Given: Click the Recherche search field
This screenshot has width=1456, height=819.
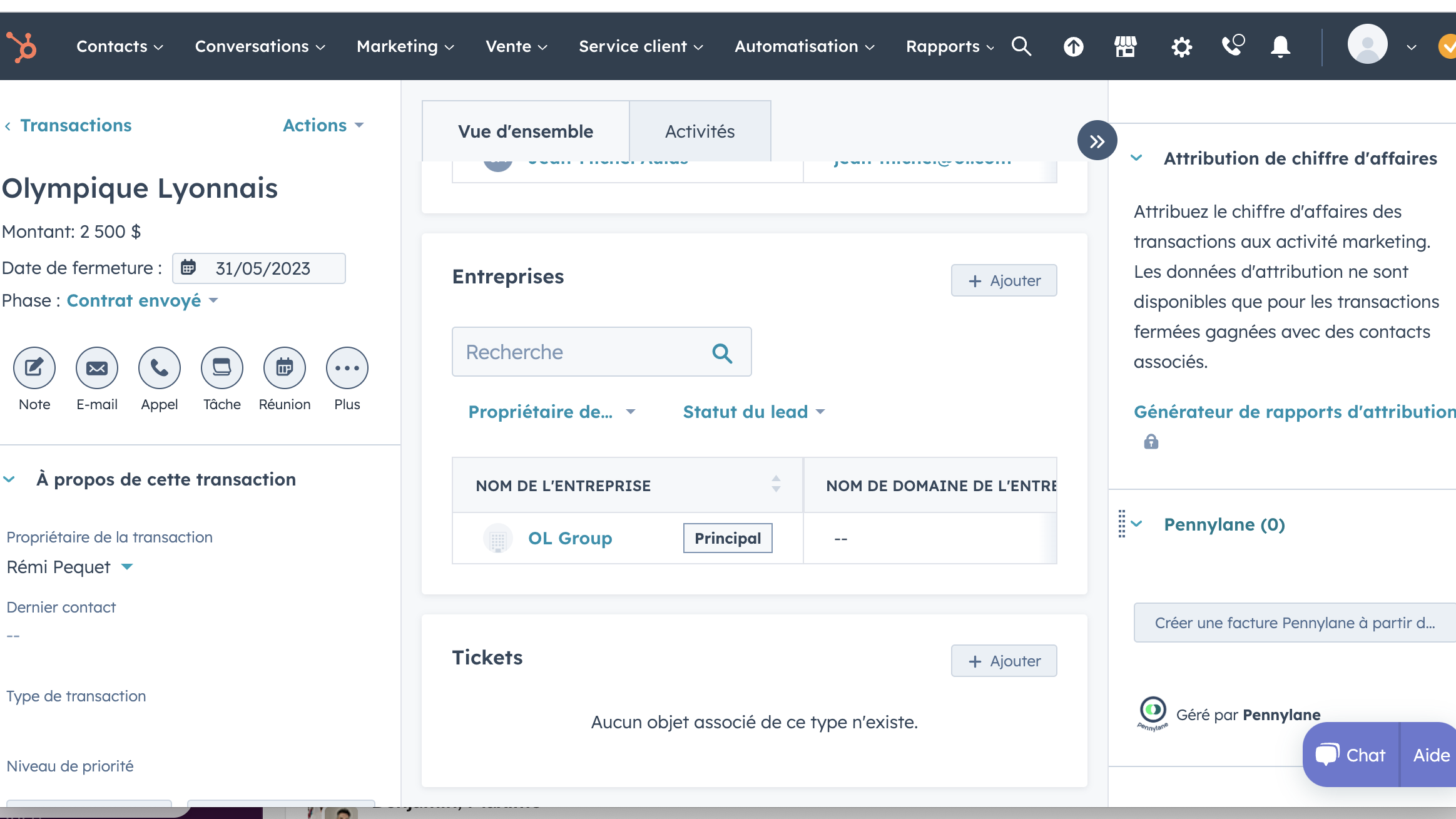Looking at the screenshot, I should pos(588,352).
